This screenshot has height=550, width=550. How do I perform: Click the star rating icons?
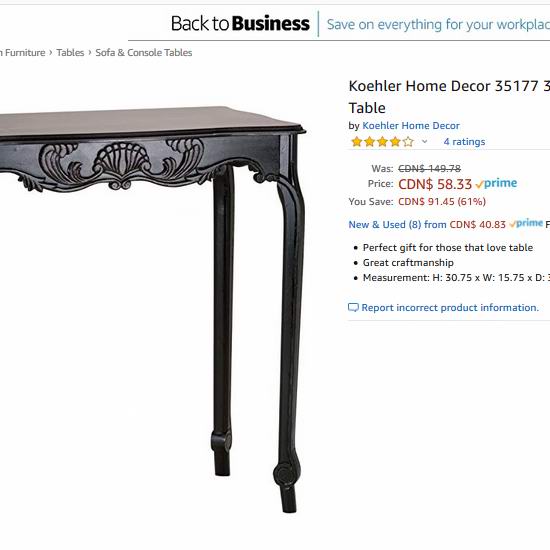tap(382, 142)
